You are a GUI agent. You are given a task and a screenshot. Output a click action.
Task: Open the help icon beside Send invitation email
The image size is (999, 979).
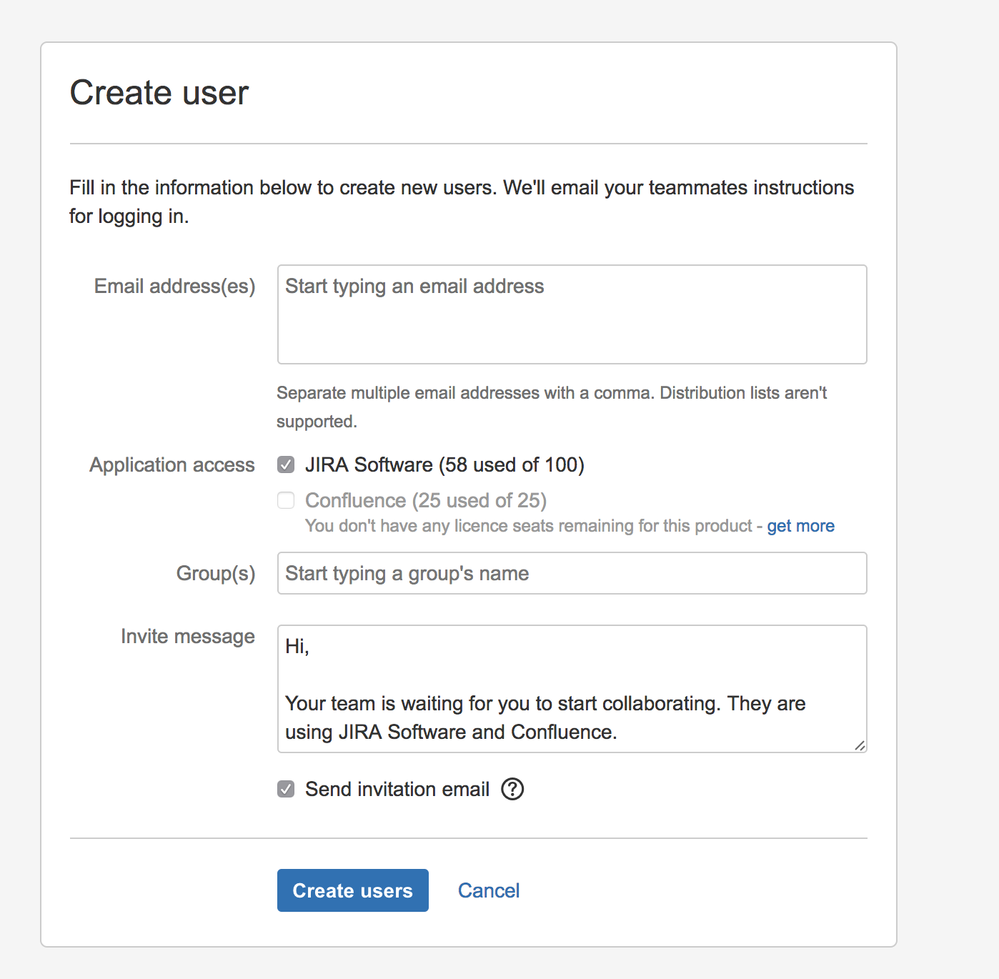point(512,789)
